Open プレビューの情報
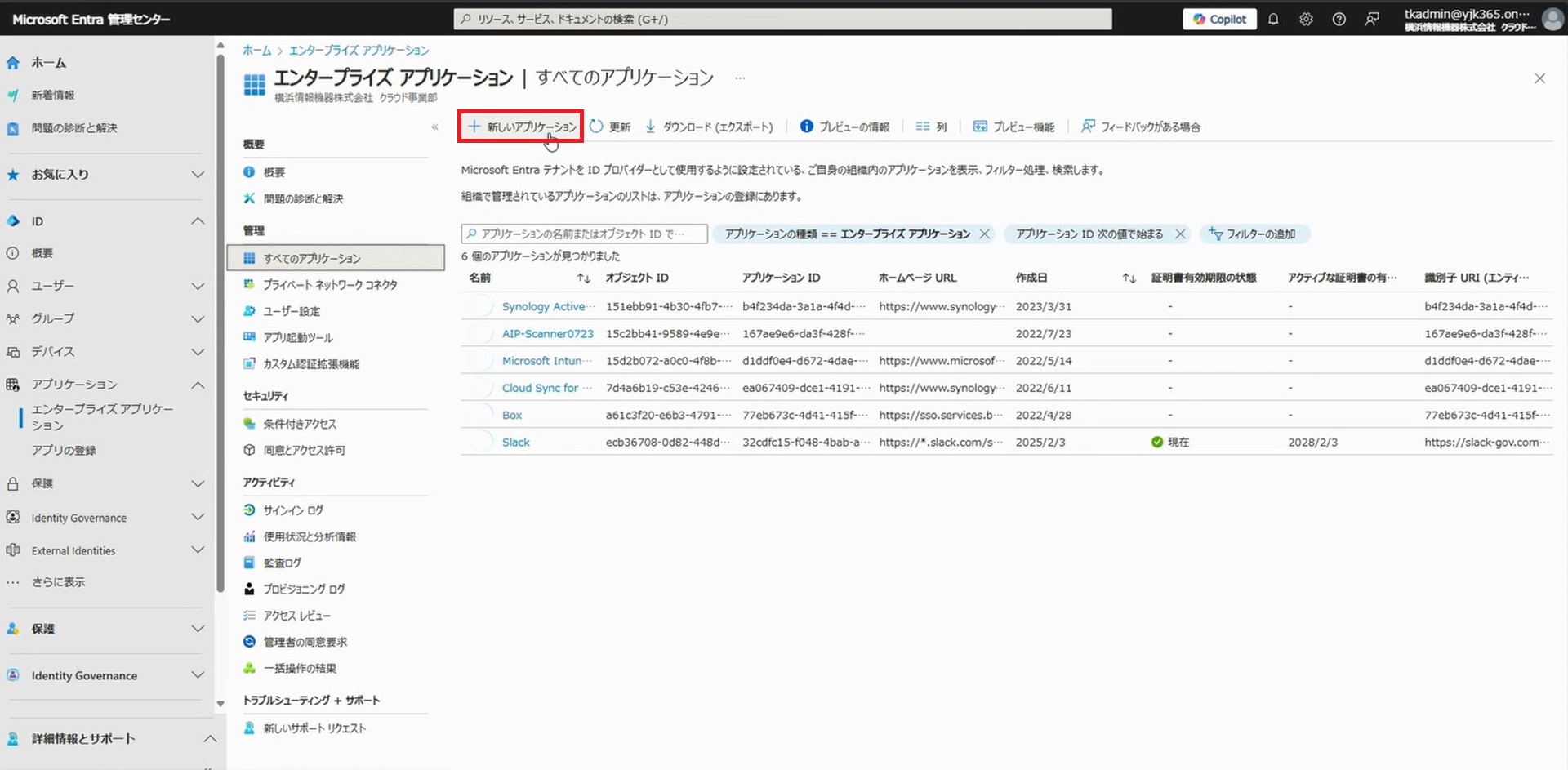Screen dimensions: 1568x770 point(844,127)
